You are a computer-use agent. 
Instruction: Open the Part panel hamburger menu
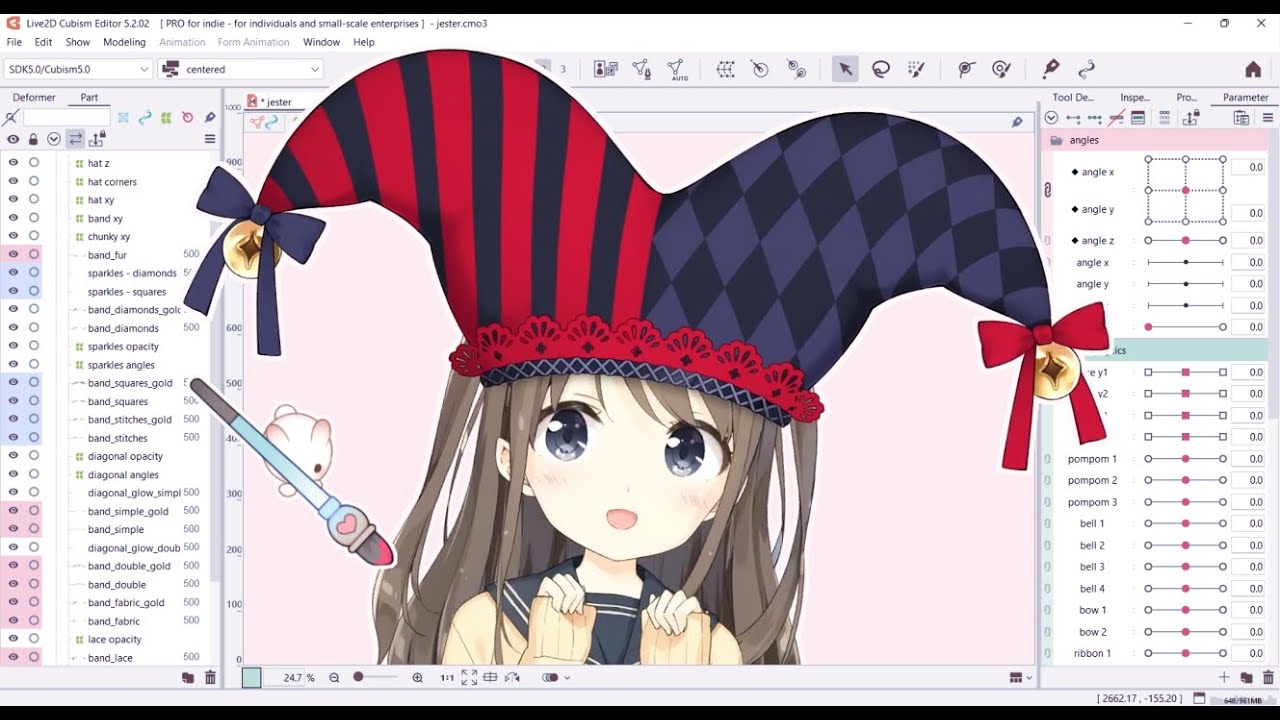pos(210,139)
